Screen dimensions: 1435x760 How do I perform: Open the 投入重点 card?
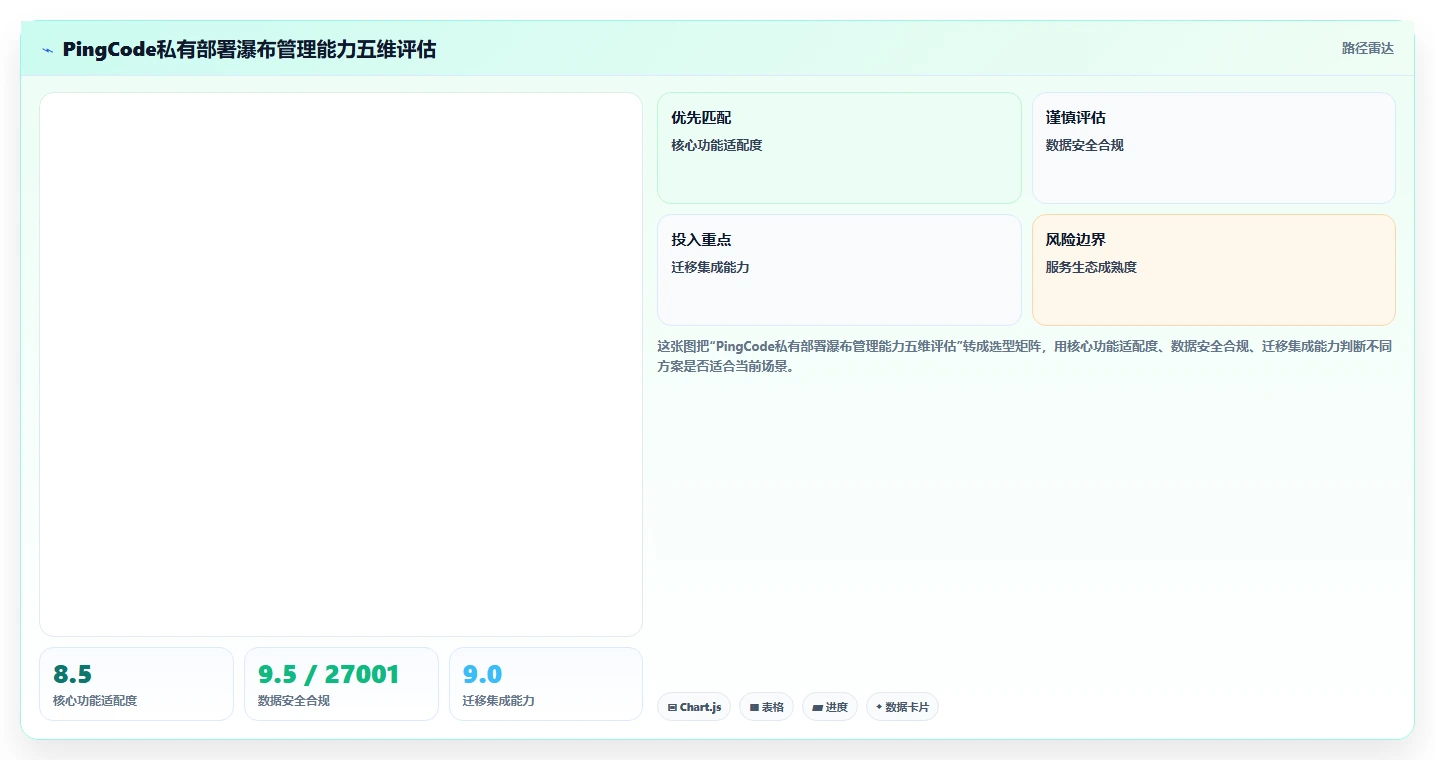[839, 270]
